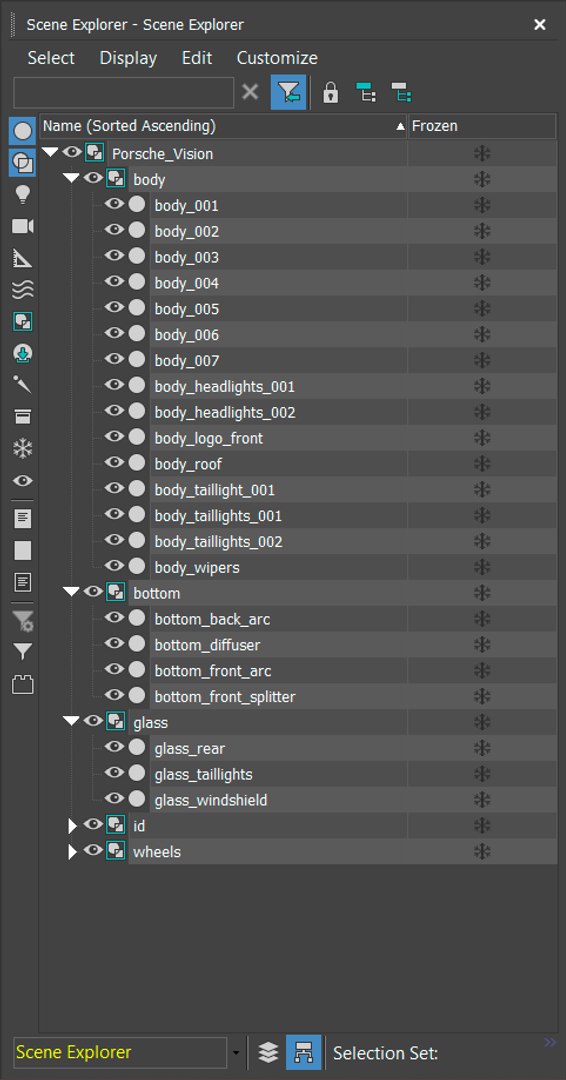
Task: Click the lock cell editing padlock icon
Action: 331,92
